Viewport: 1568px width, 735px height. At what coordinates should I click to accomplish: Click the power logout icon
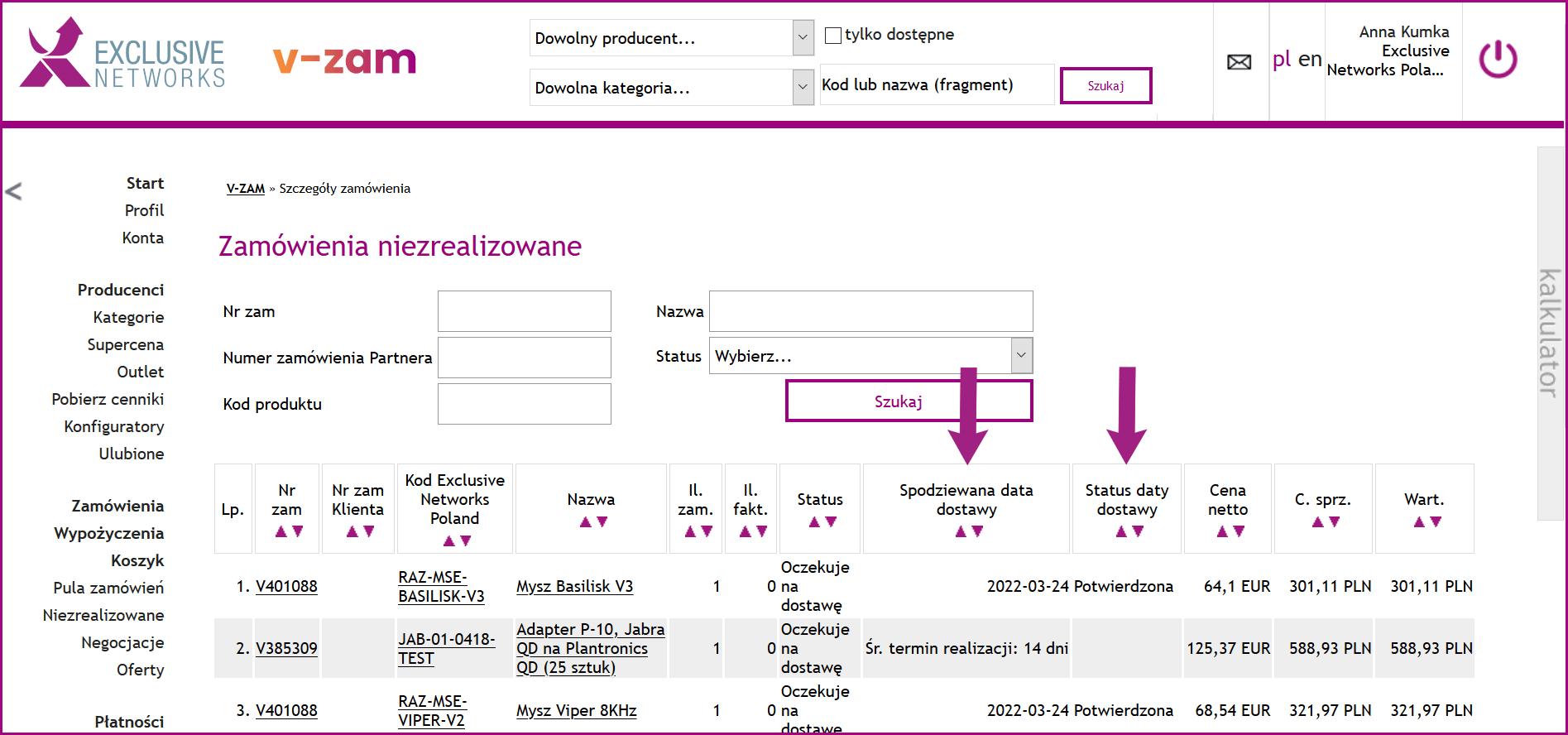tap(1498, 60)
